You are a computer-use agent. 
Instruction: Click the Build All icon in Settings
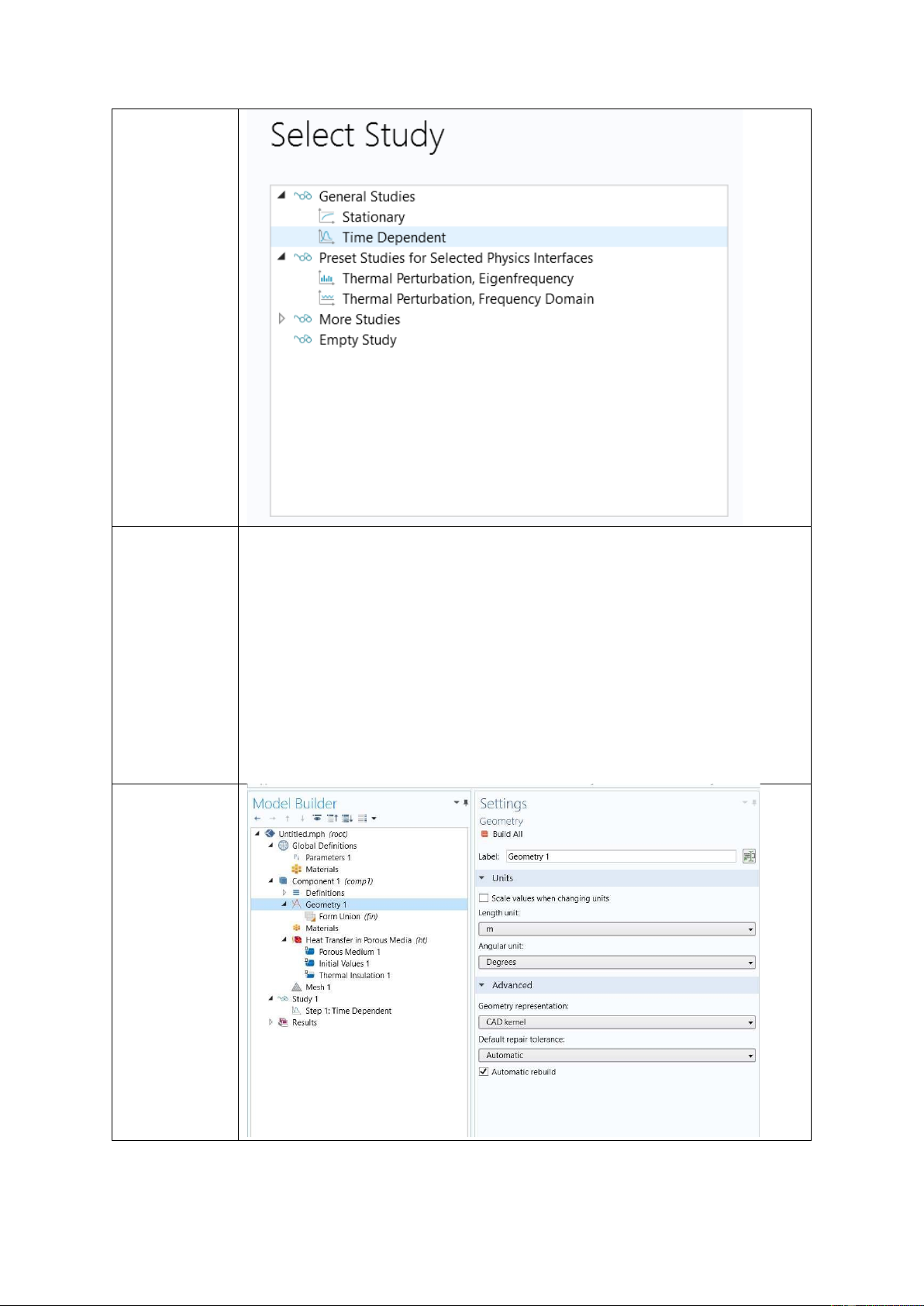[484, 834]
